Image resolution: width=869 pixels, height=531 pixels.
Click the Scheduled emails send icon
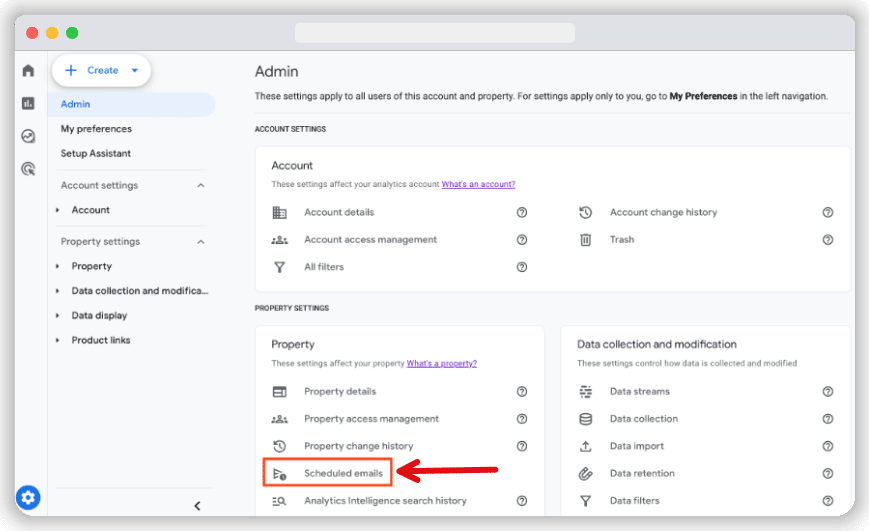tap(279, 473)
